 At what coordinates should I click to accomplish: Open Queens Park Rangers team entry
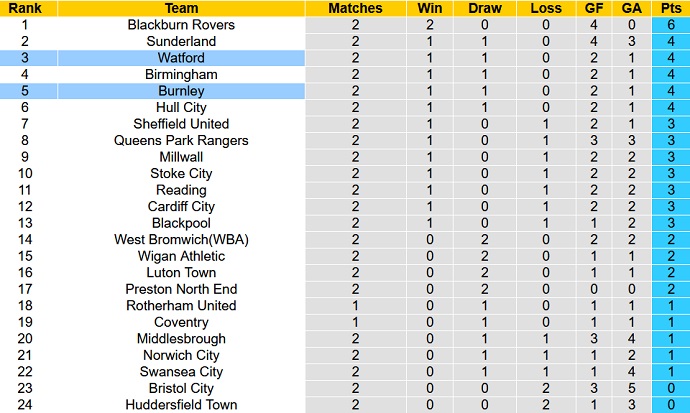tap(181, 140)
